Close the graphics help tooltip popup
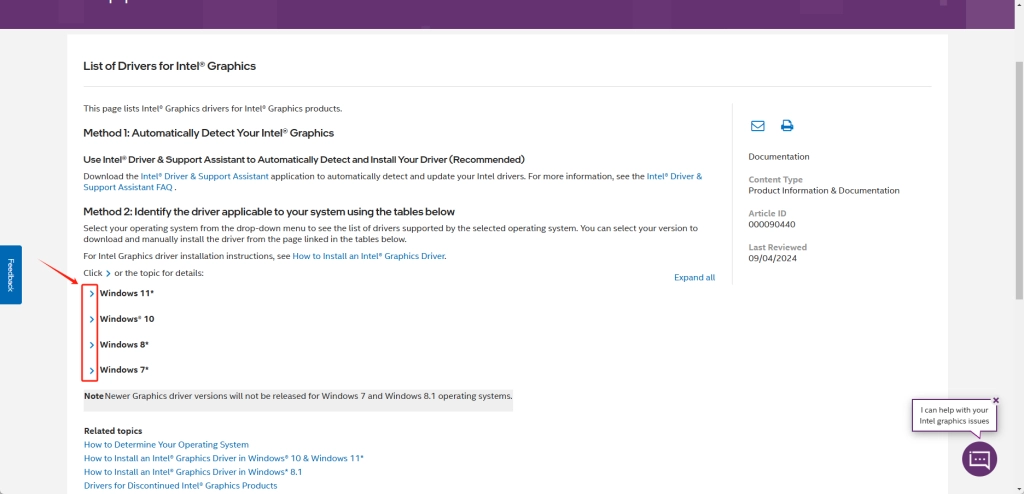The image size is (1024, 494). tap(996, 400)
